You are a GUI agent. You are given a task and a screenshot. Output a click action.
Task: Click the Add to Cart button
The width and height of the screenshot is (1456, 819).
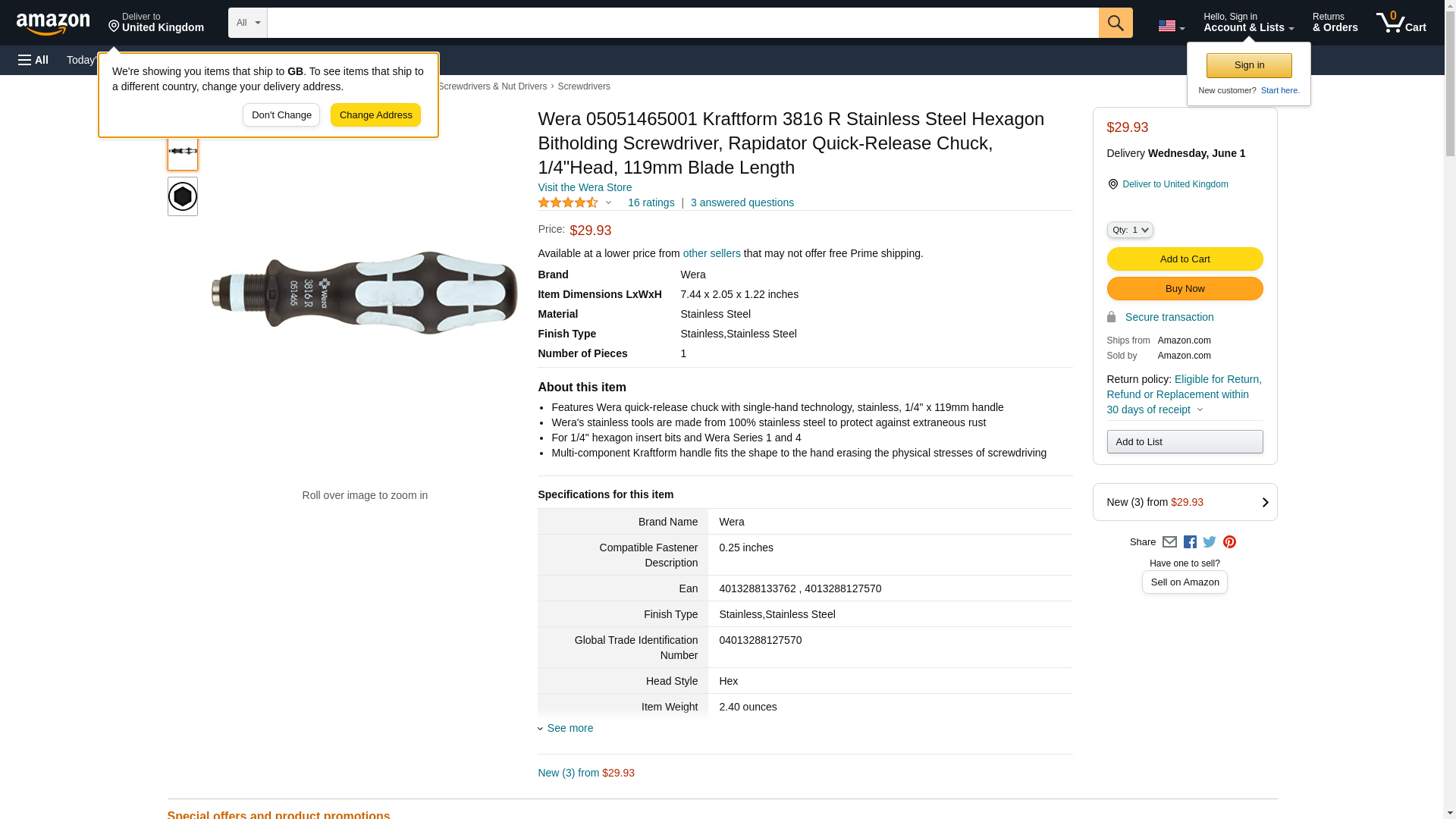1185,259
